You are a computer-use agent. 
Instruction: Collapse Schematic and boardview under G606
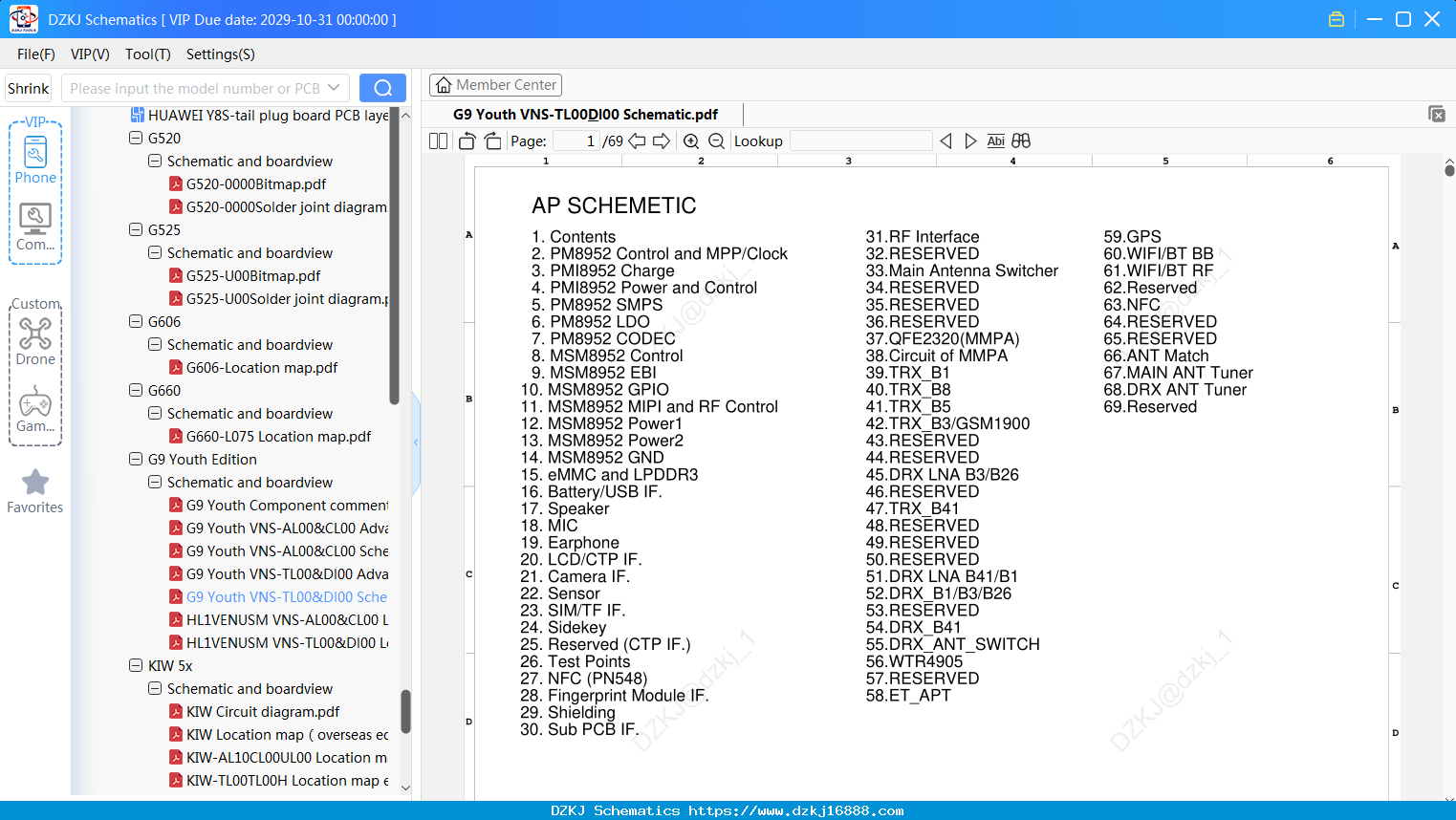point(155,345)
